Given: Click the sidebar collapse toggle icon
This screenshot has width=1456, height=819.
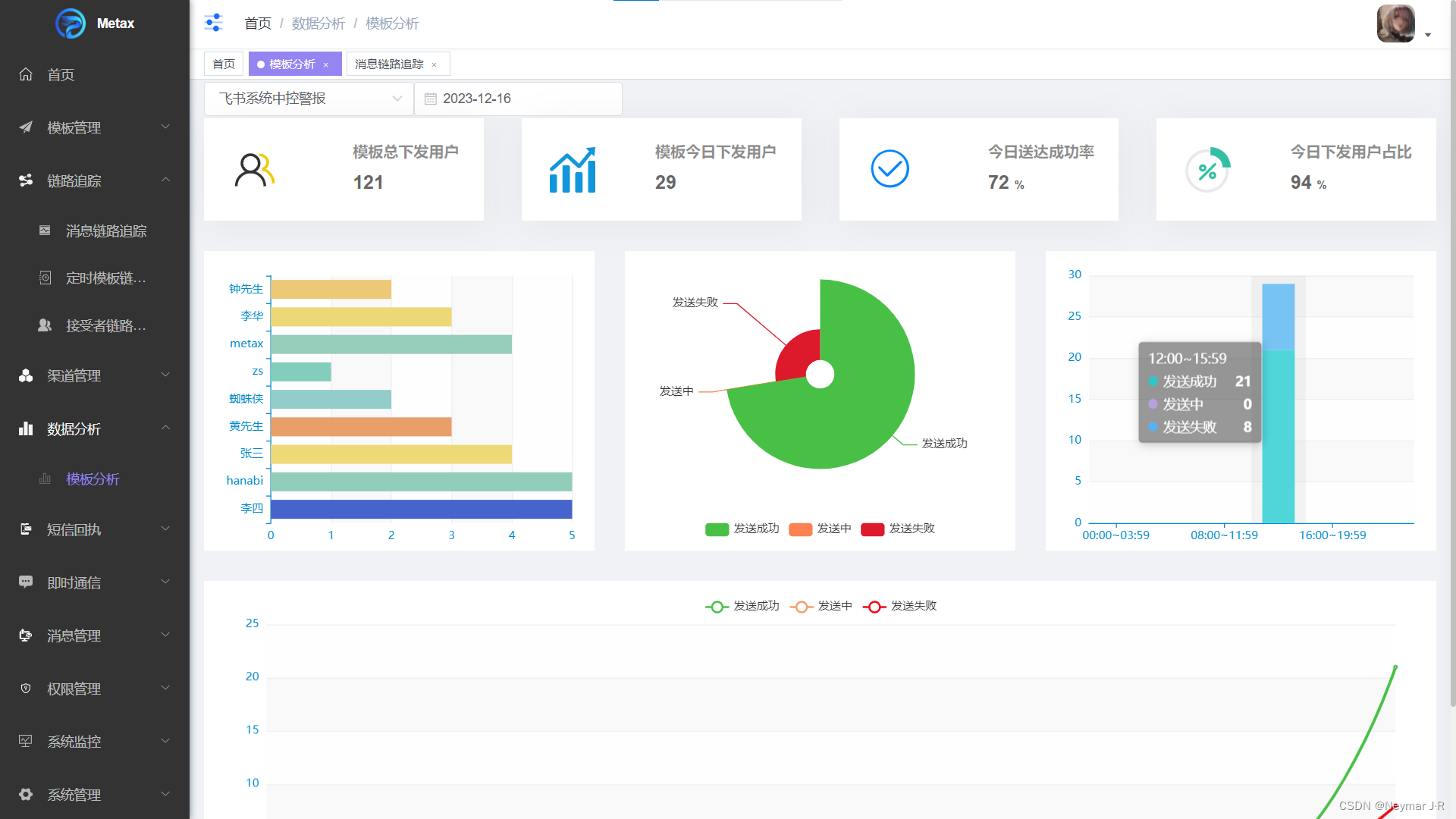Looking at the screenshot, I should pos(213,23).
